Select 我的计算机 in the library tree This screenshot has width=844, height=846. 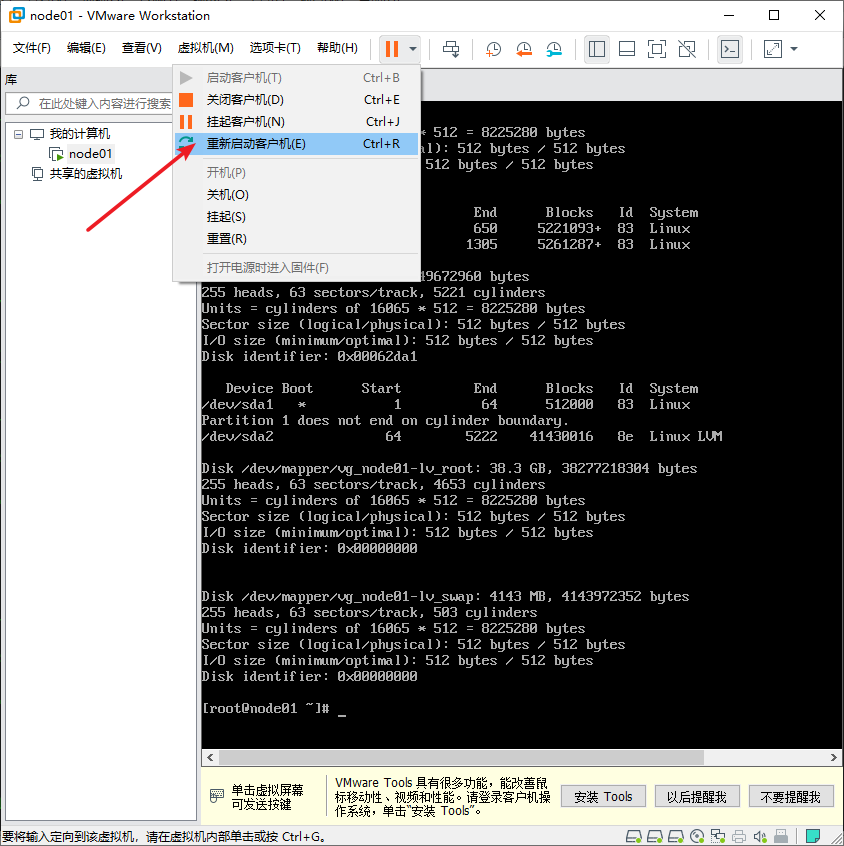pyautogui.click(x=79, y=134)
